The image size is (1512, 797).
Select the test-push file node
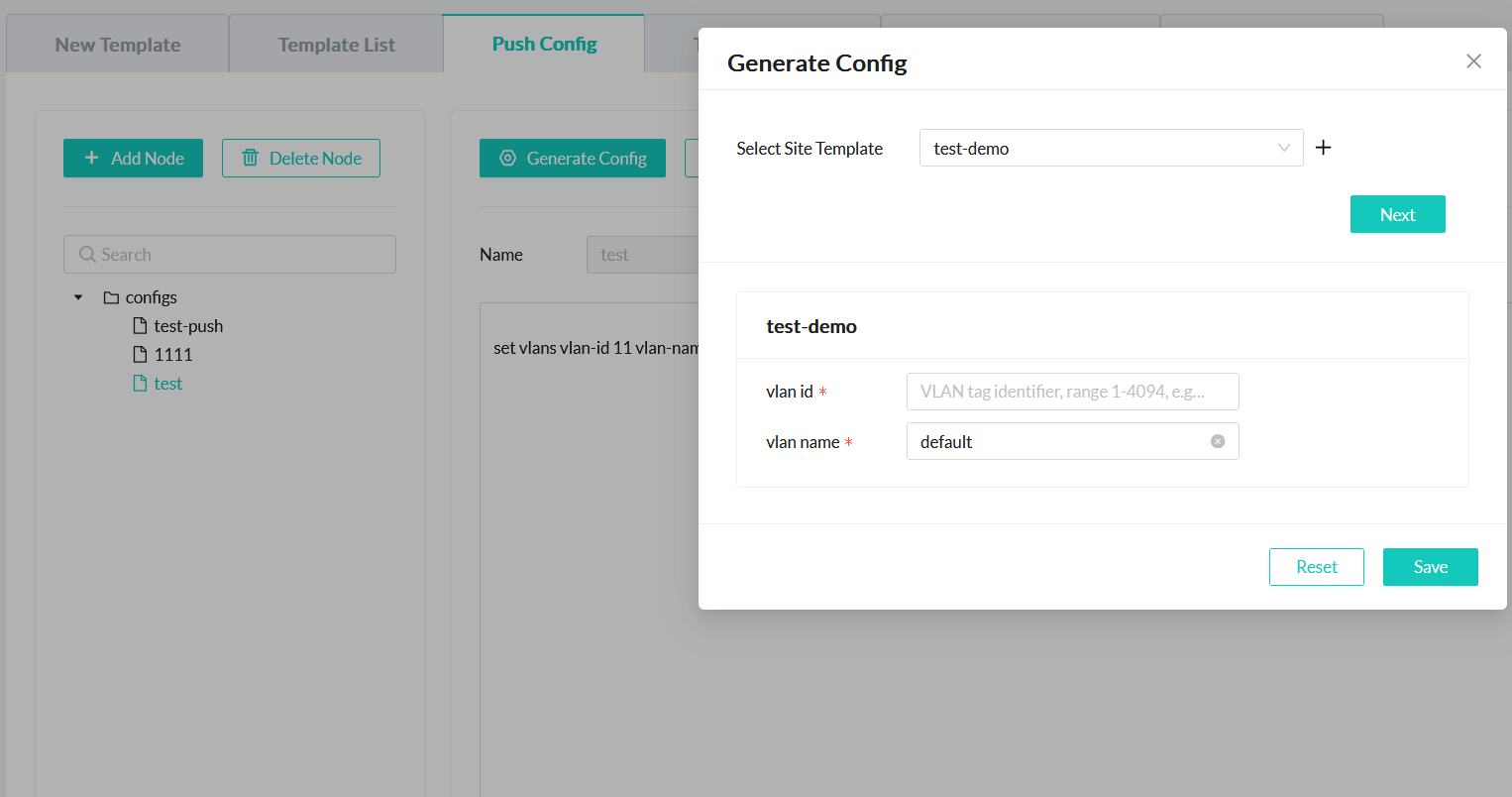click(x=188, y=326)
